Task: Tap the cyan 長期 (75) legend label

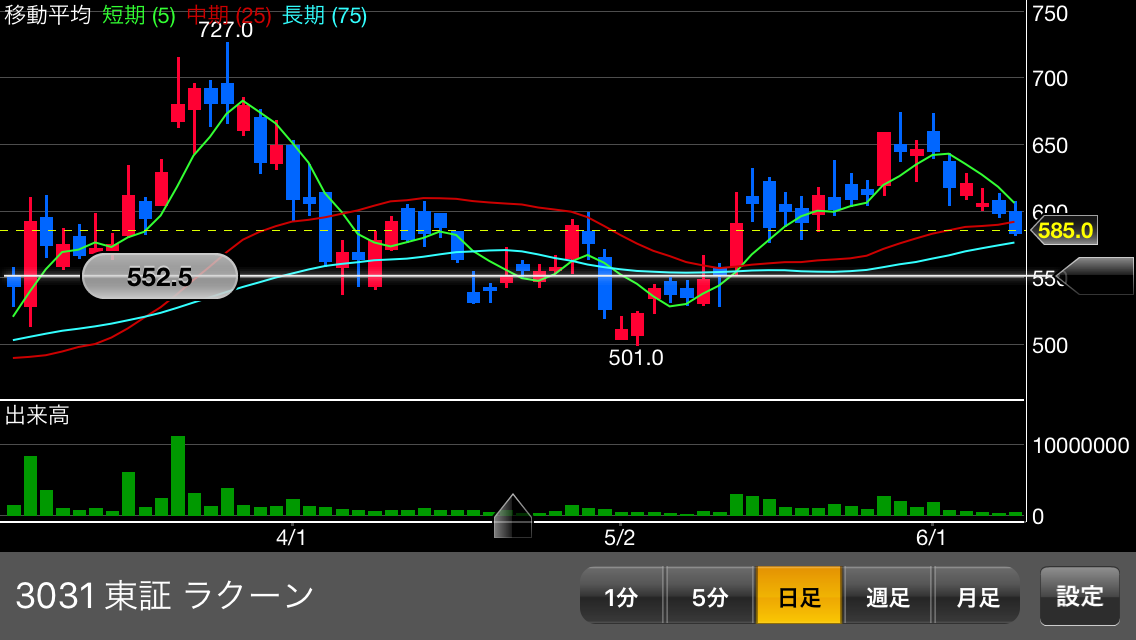Action: click(x=324, y=16)
